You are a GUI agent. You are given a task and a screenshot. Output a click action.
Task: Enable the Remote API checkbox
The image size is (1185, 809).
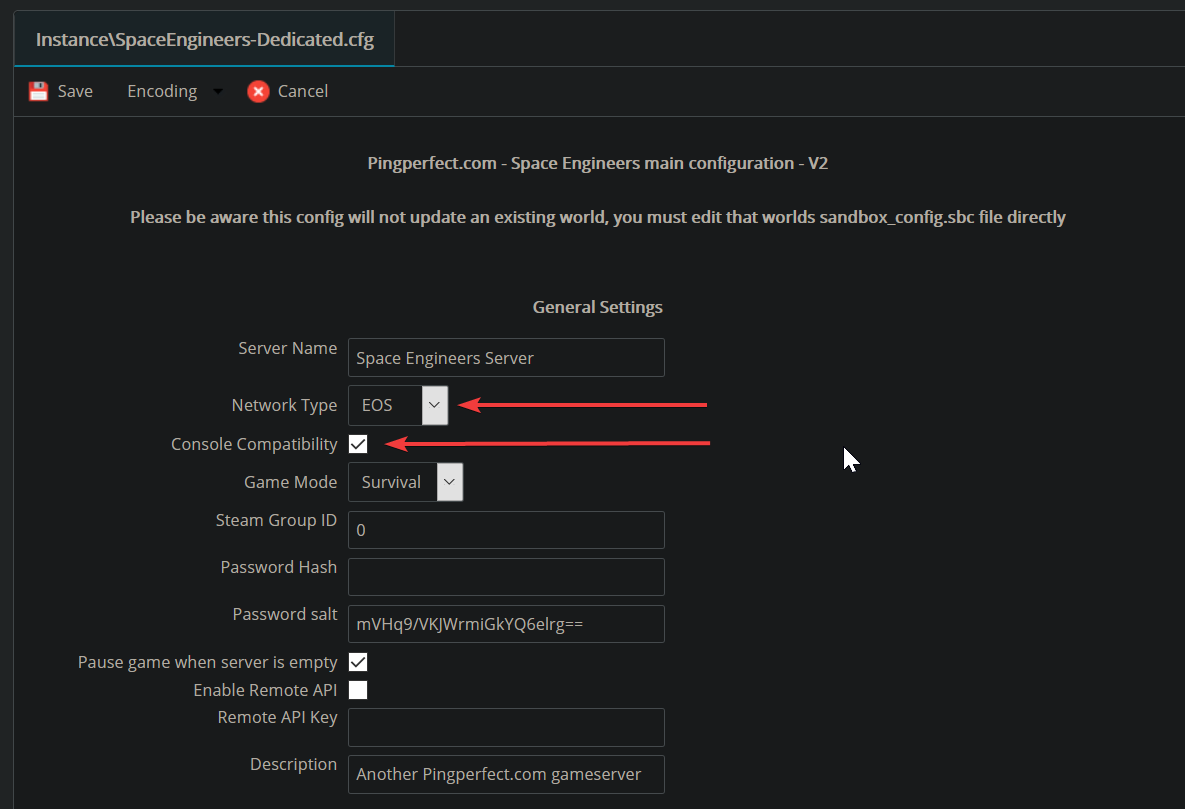point(358,690)
